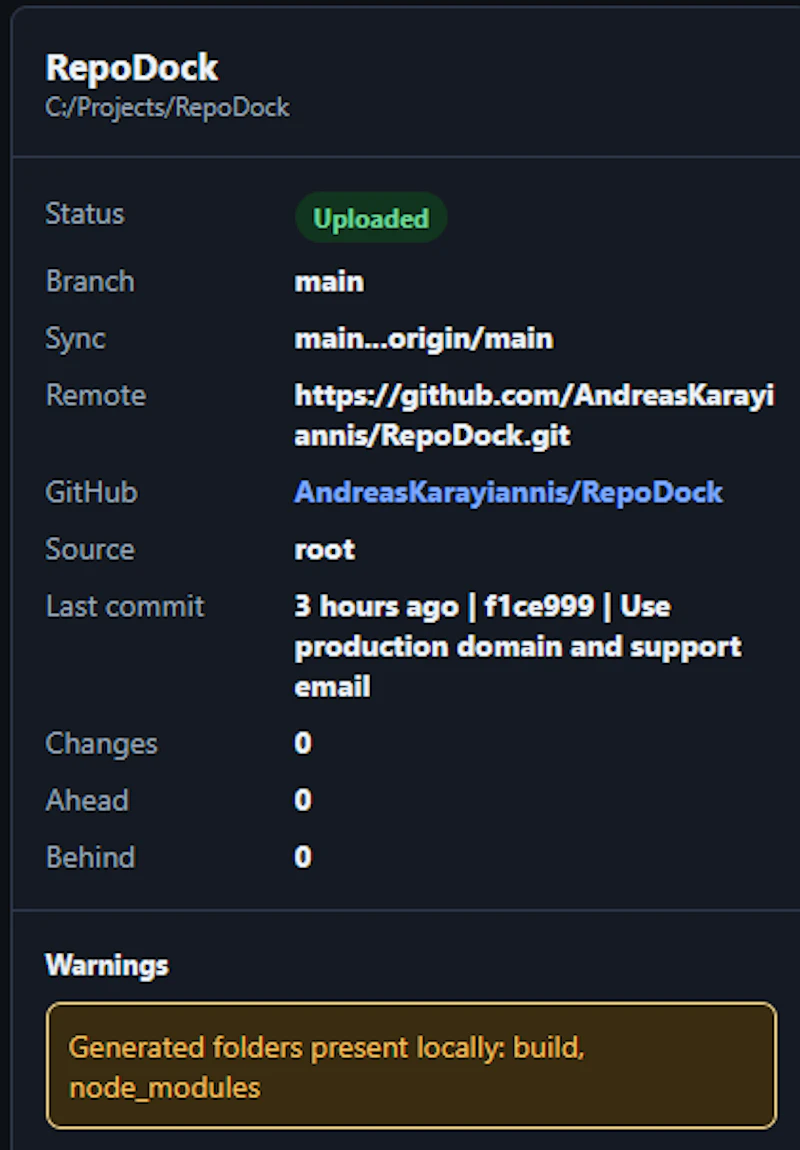Click the Sync value main...origin/main

(424, 339)
